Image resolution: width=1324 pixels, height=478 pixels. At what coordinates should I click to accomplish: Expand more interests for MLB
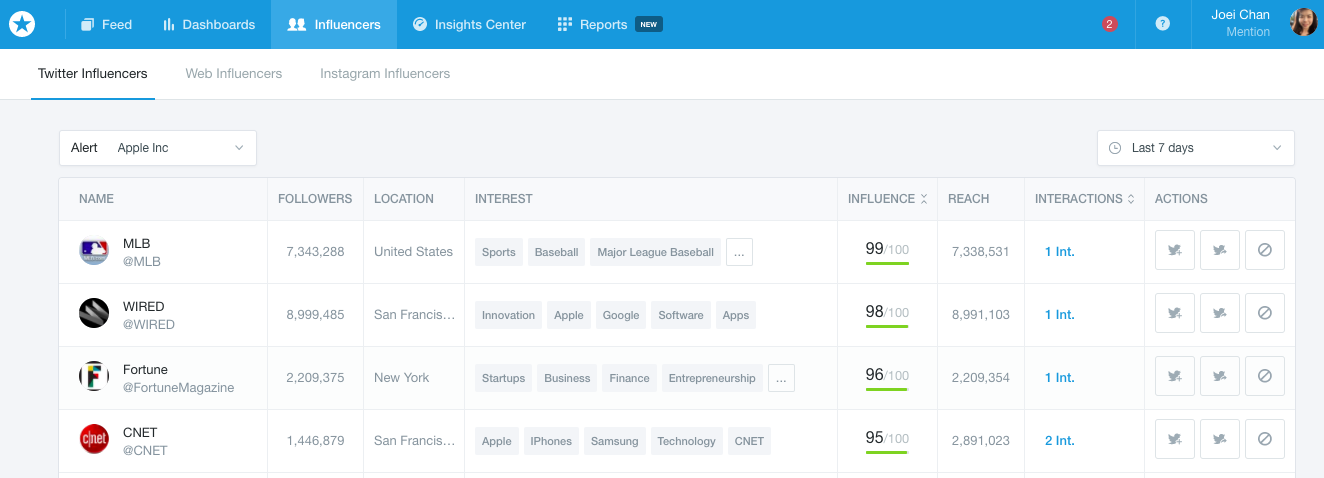click(739, 252)
